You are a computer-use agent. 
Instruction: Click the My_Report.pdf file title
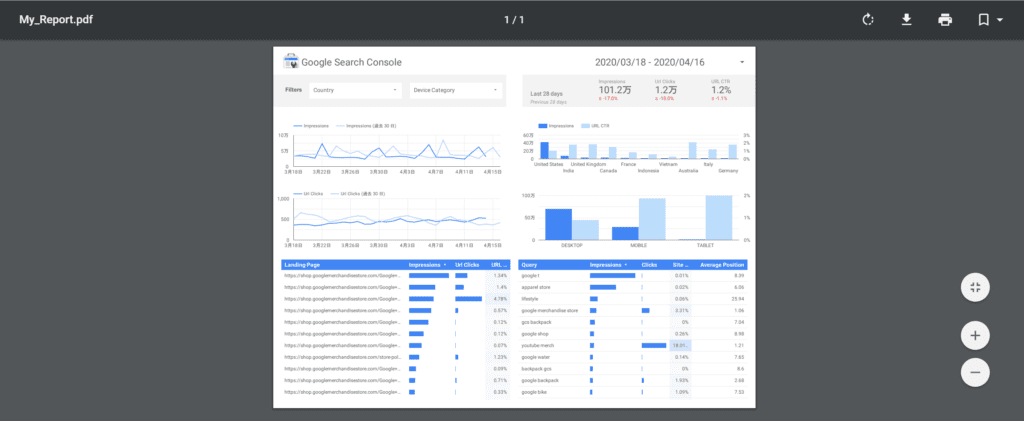pyautogui.click(x=56, y=20)
